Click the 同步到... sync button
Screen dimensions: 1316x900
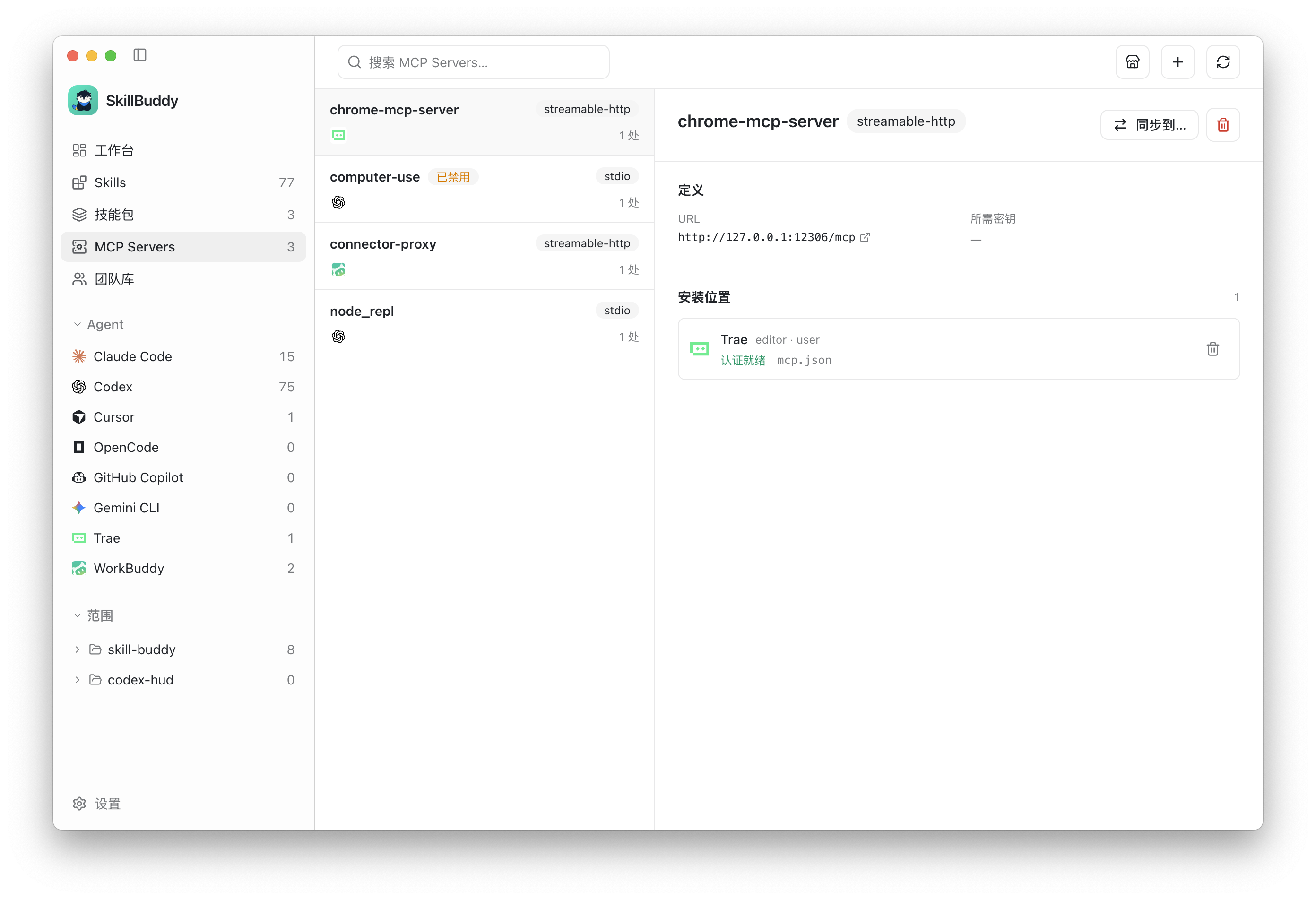[x=1149, y=125]
